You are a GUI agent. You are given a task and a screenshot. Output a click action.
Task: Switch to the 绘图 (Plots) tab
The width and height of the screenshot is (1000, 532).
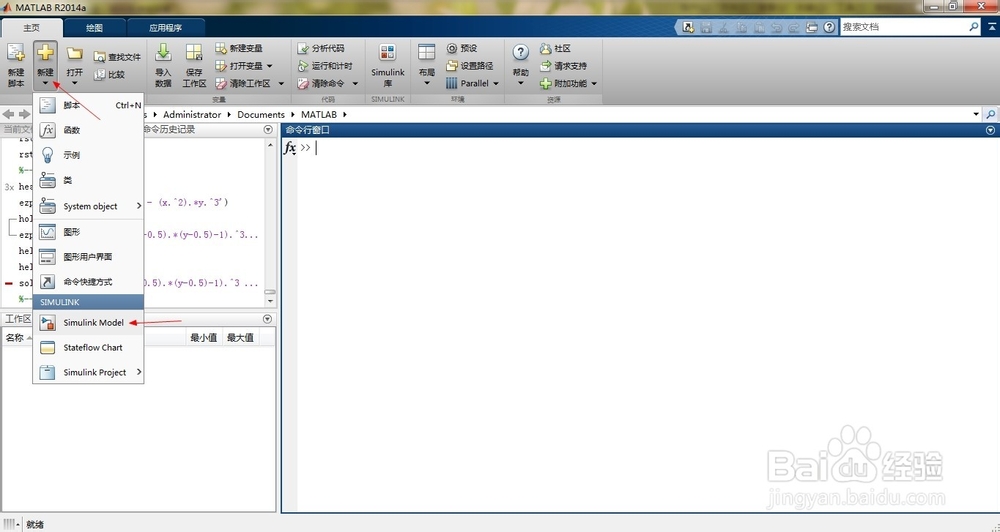pos(94,27)
